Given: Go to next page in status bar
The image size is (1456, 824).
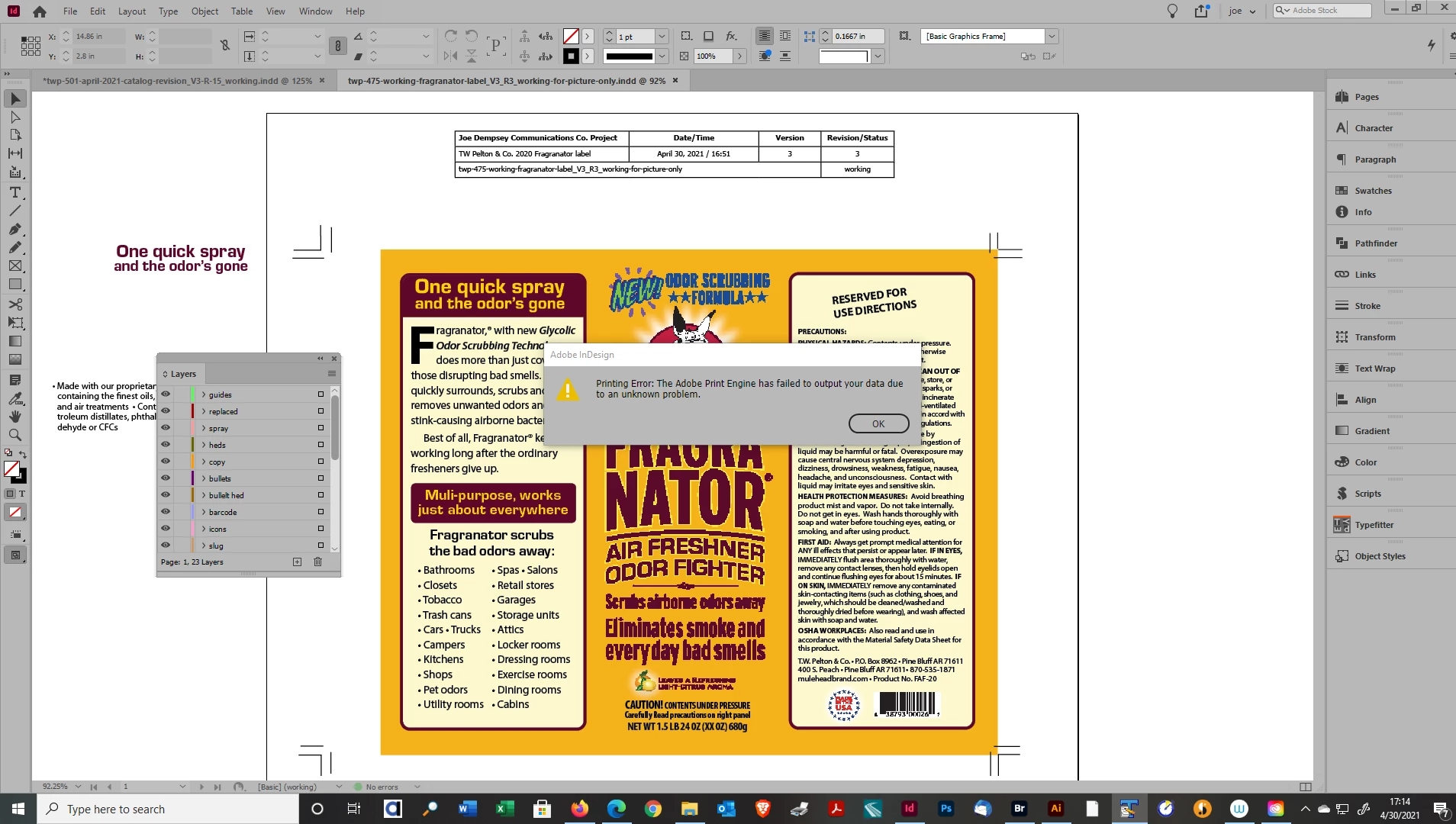Looking at the screenshot, I should coord(201,787).
